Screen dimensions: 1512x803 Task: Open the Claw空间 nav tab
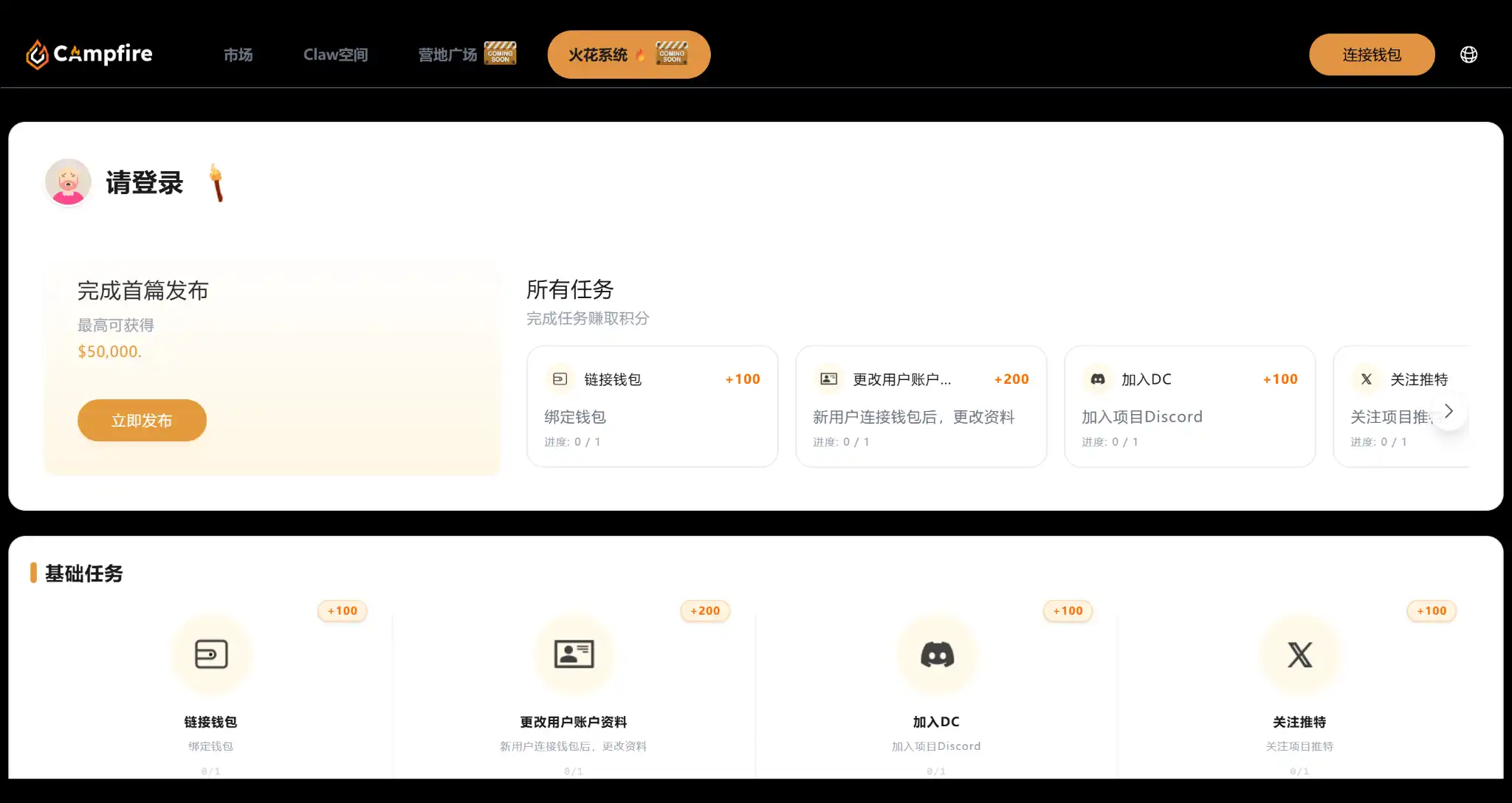tap(335, 55)
